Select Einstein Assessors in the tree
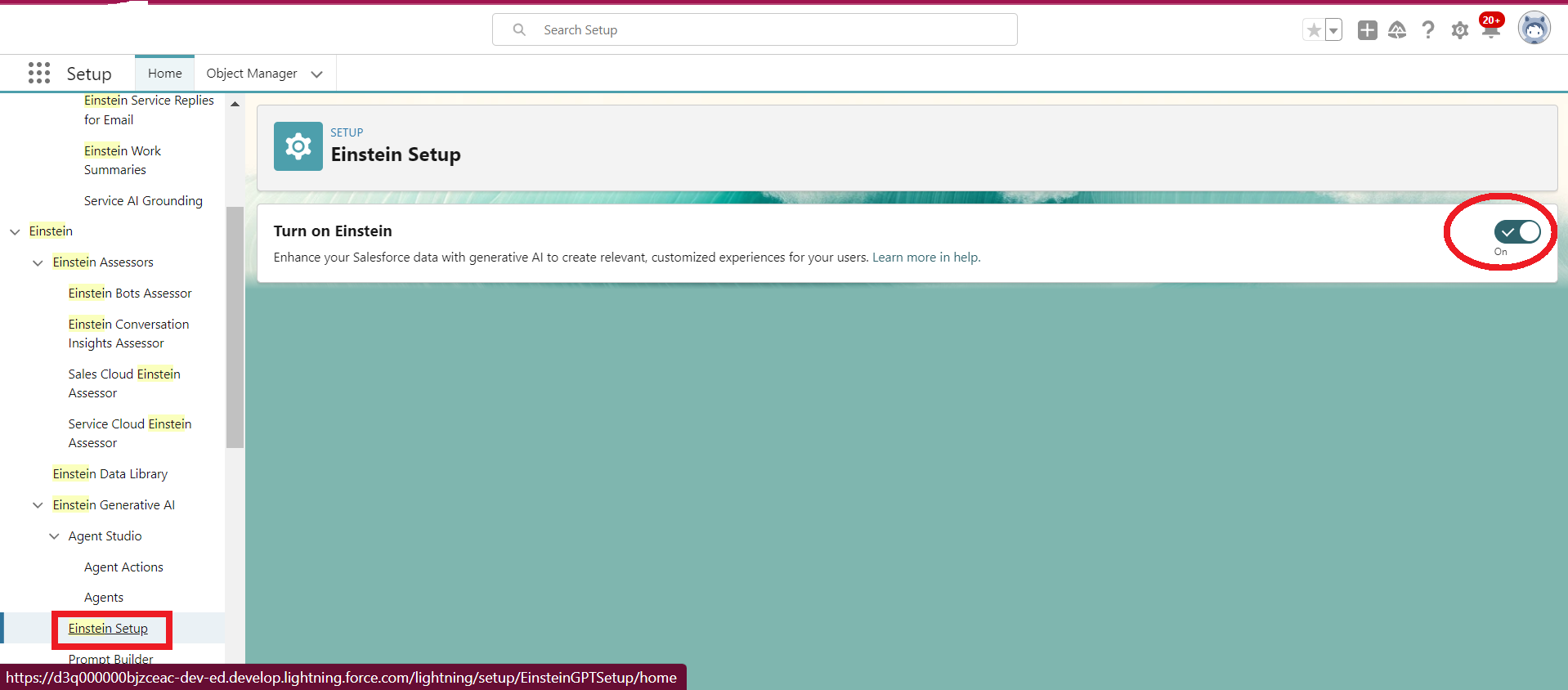Image resolution: width=1568 pixels, height=690 pixels. coord(103,262)
